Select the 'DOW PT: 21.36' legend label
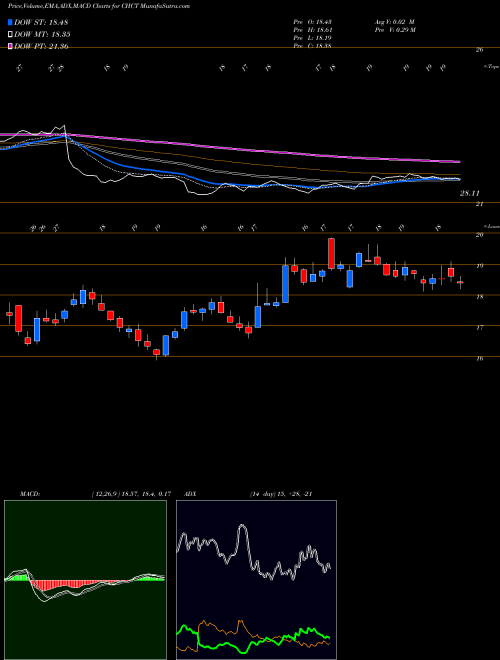 click(41, 47)
